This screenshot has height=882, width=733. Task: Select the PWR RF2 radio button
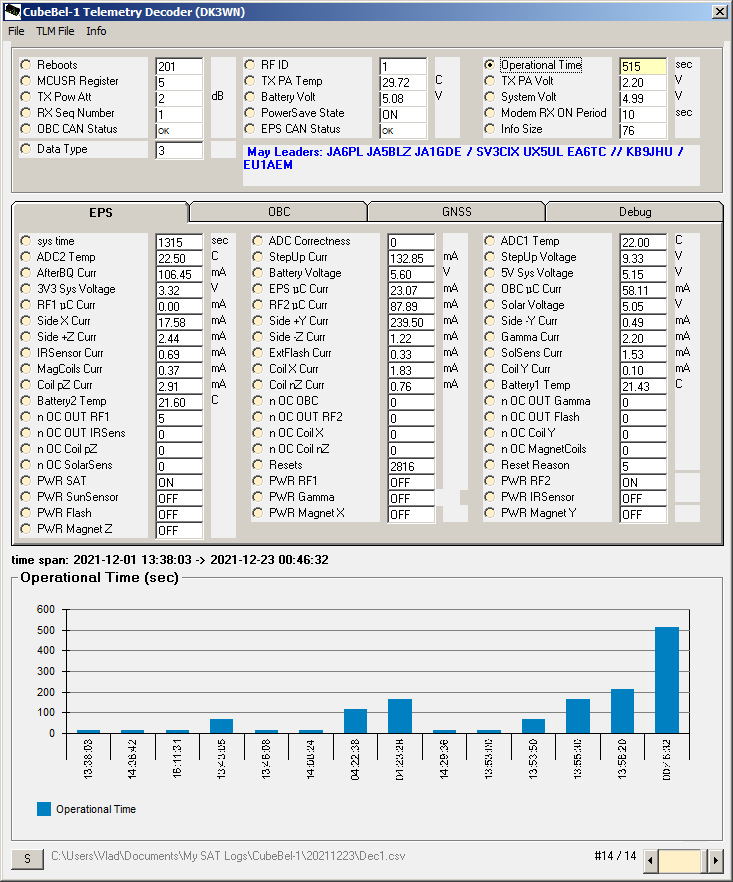point(489,481)
